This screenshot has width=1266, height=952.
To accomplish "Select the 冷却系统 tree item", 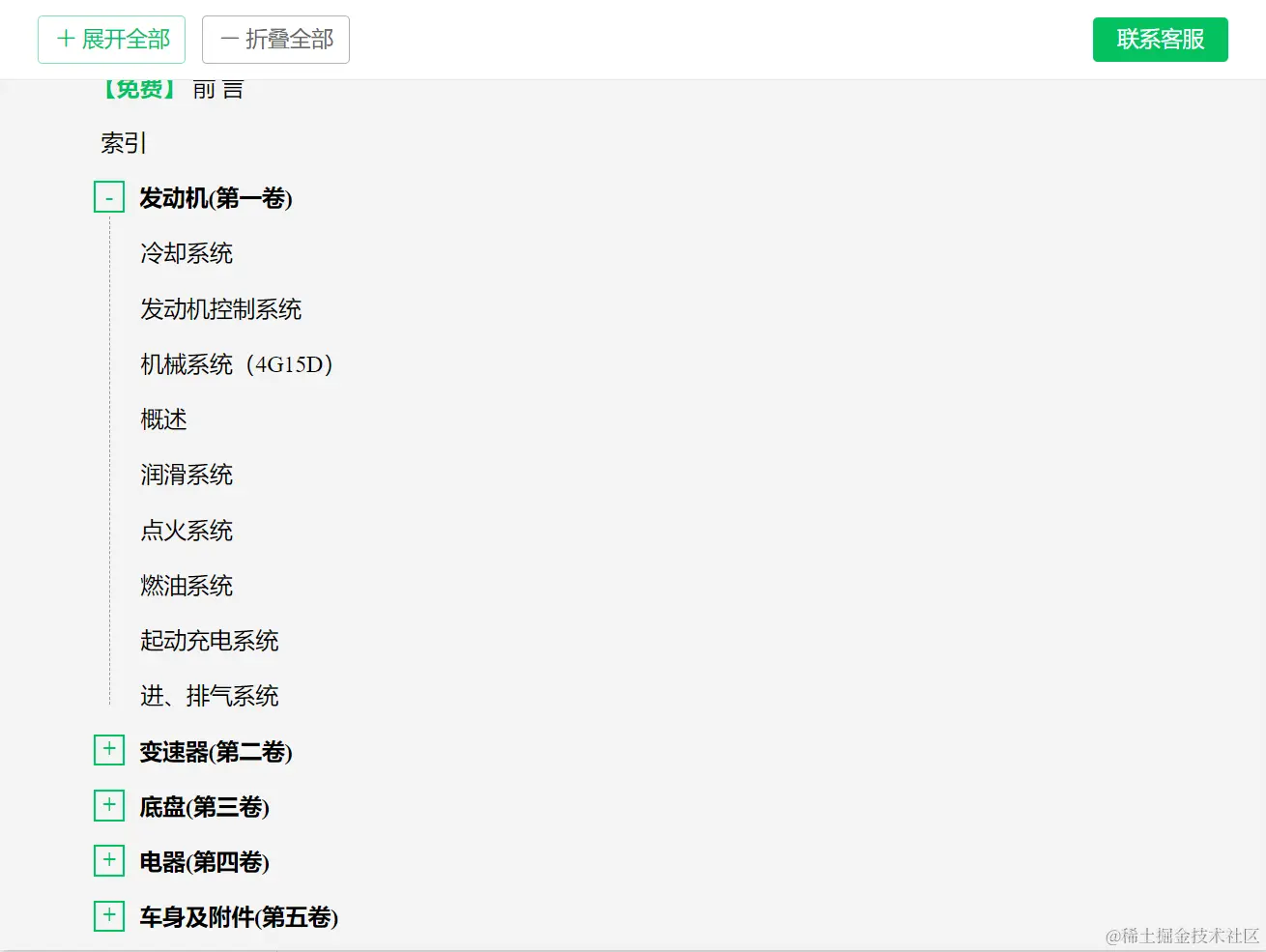I will [x=187, y=253].
